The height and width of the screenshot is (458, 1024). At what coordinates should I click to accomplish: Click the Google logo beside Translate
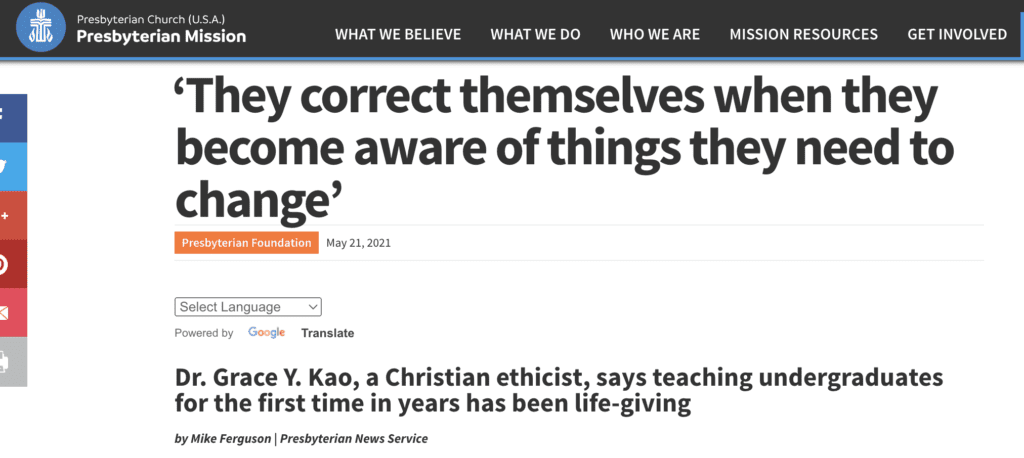266,333
